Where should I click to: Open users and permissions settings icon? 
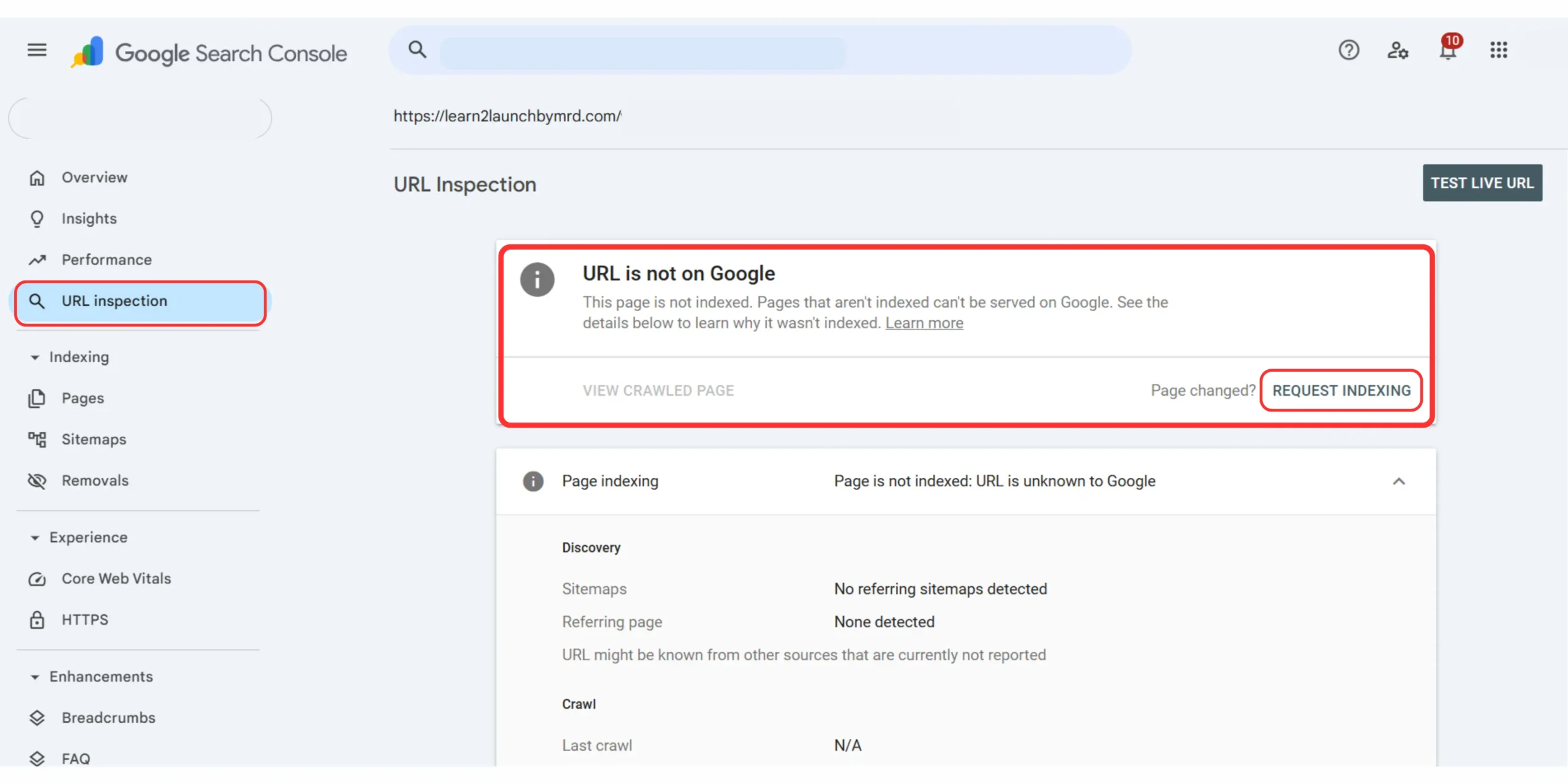point(1398,50)
